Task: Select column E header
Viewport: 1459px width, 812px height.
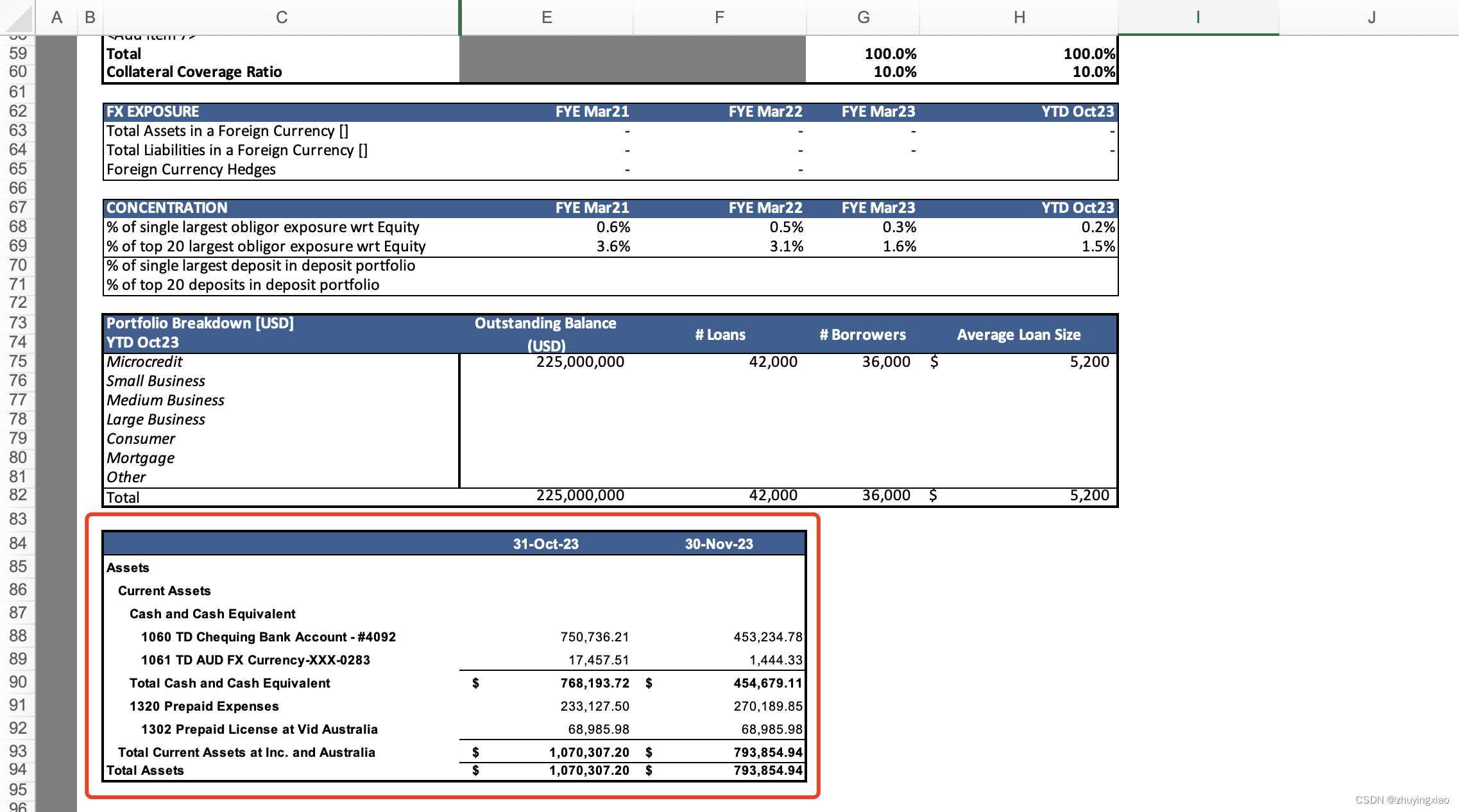Action: (x=546, y=17)
